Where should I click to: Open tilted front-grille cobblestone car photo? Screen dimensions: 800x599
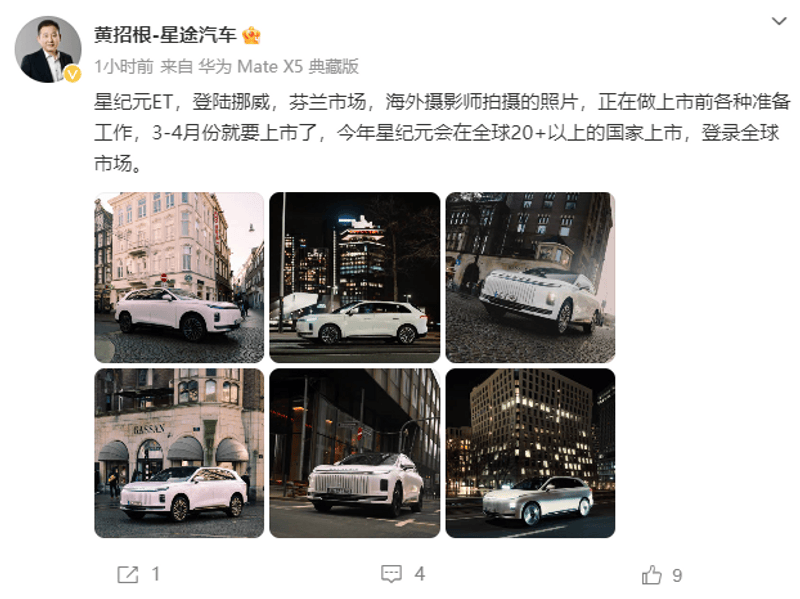pyautogui.click(x=530, y=277)
